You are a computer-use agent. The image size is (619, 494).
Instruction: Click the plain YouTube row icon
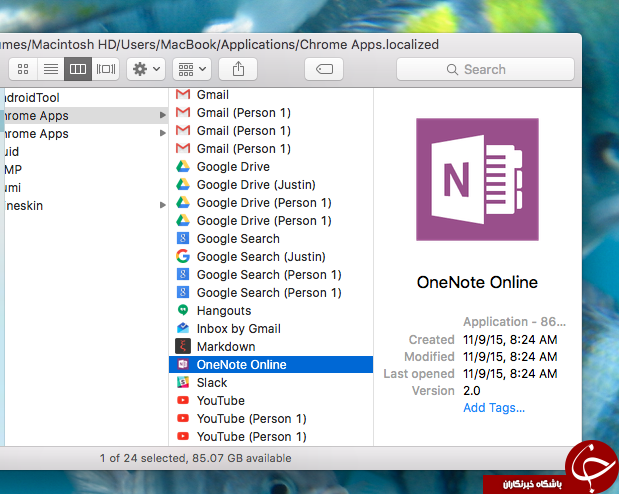point(183,400)
